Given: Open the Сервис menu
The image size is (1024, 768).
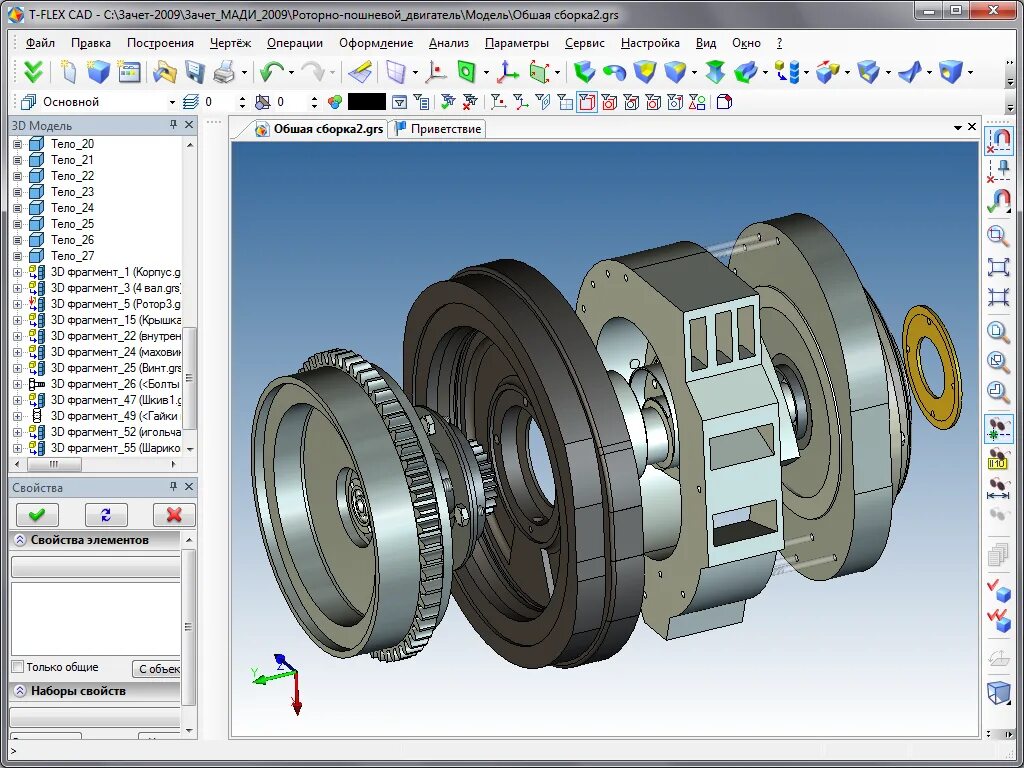Looking at the screenshot, I should 584,43.
